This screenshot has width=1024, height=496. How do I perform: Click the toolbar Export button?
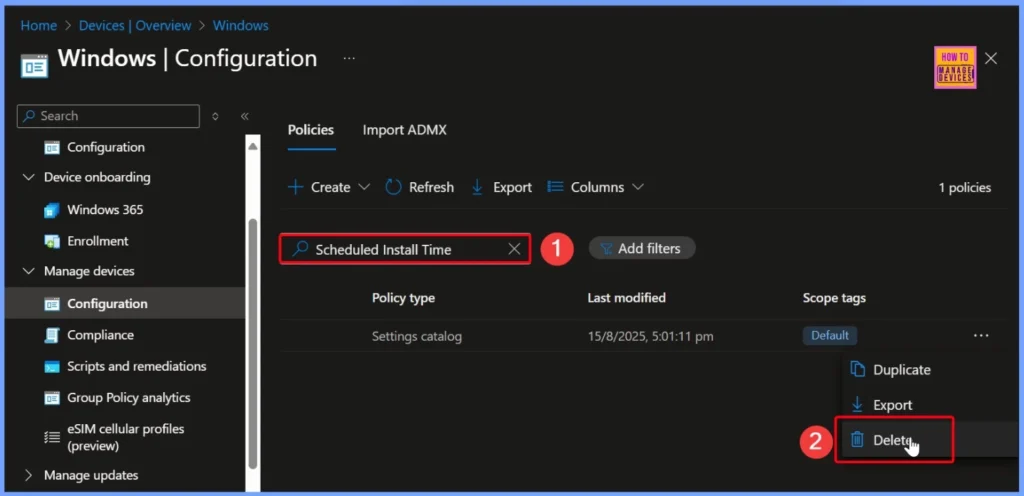502,187
